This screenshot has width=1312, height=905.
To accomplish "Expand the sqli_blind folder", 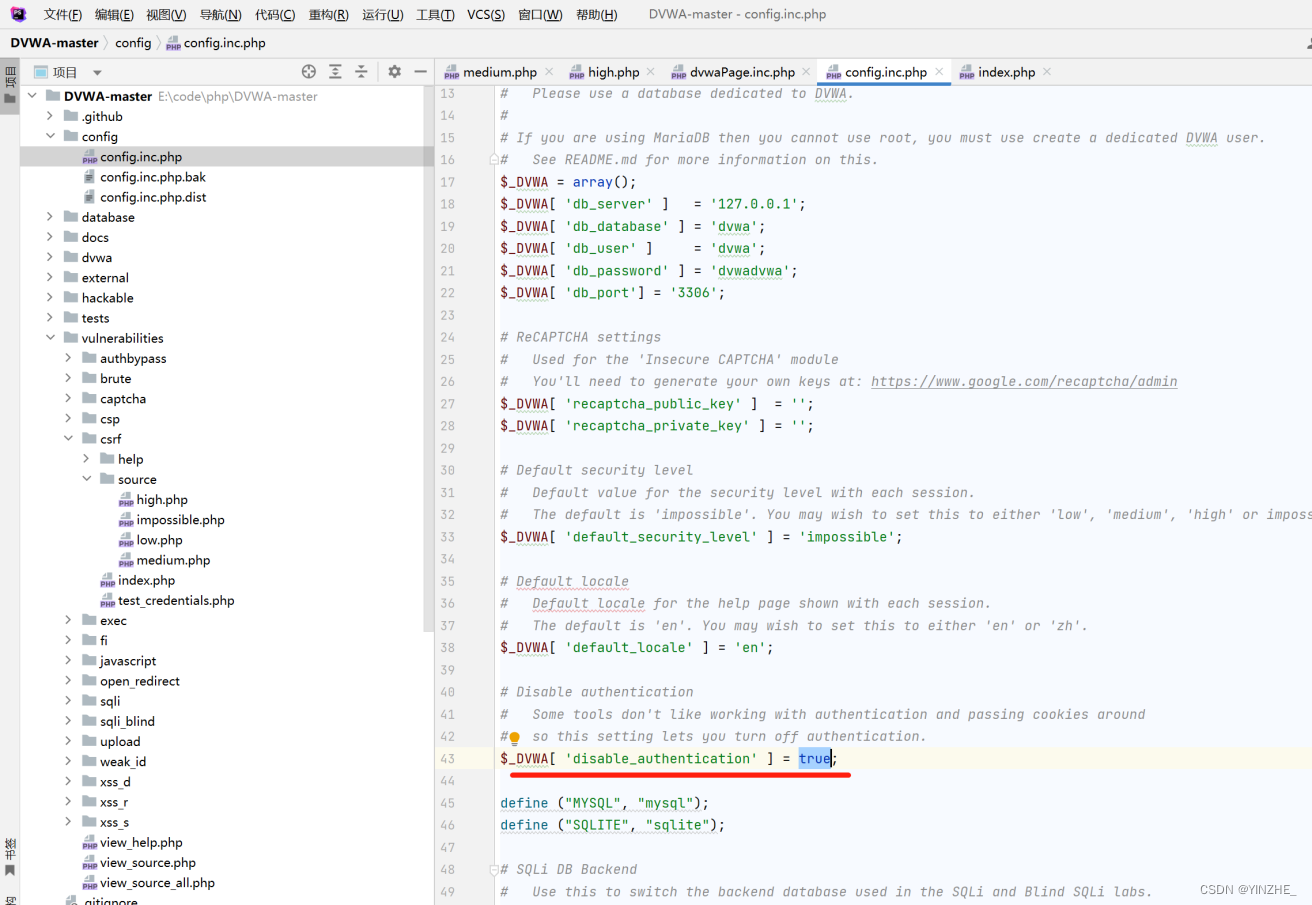I will [x=69, y=721].
